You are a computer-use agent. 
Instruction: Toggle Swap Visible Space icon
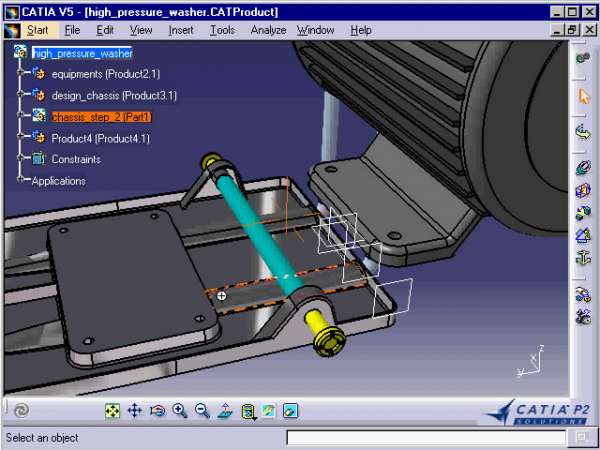tap(290, 411)
